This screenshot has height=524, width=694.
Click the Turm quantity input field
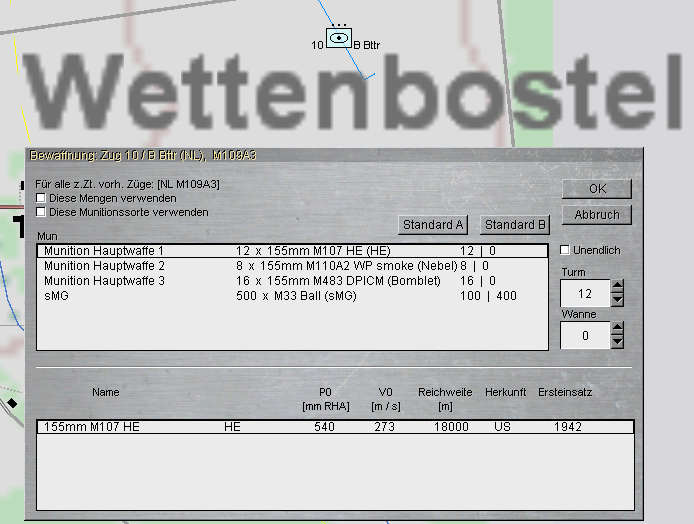pyautogui.click(x=585, y=293)
